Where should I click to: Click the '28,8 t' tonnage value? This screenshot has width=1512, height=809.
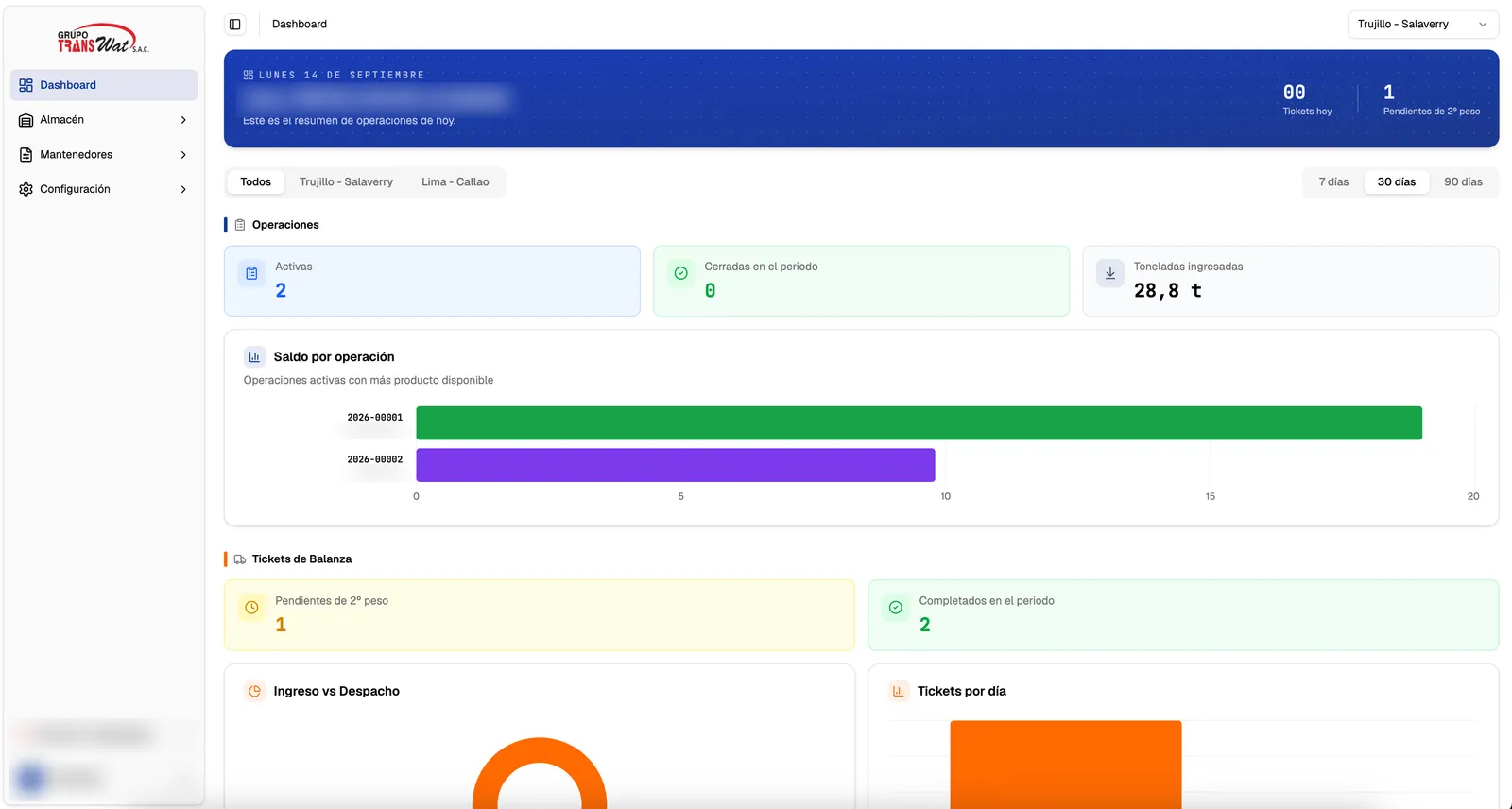[1168, 291]
